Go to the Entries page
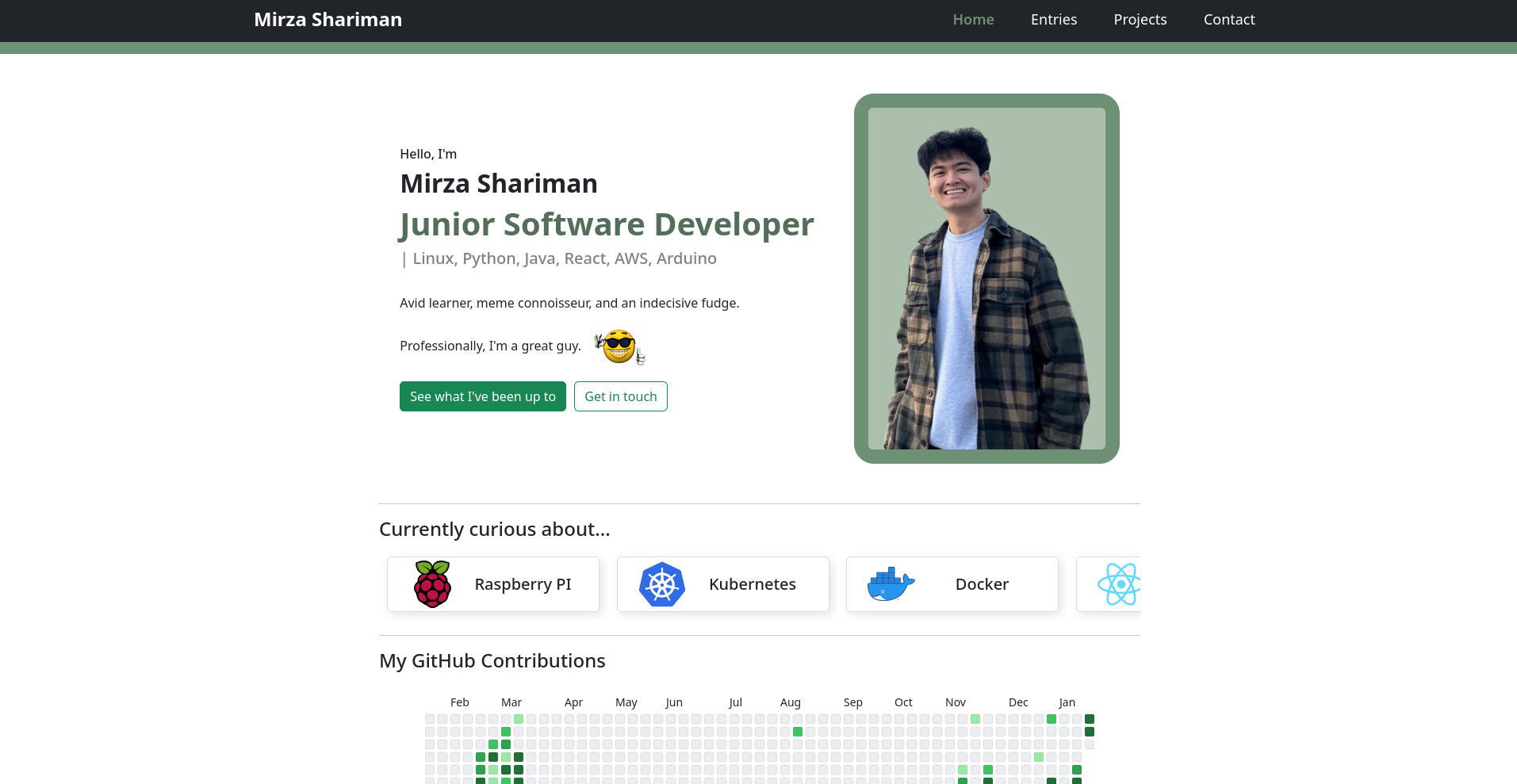This screenshot has width=1517, height=784. coord(1053,20)
